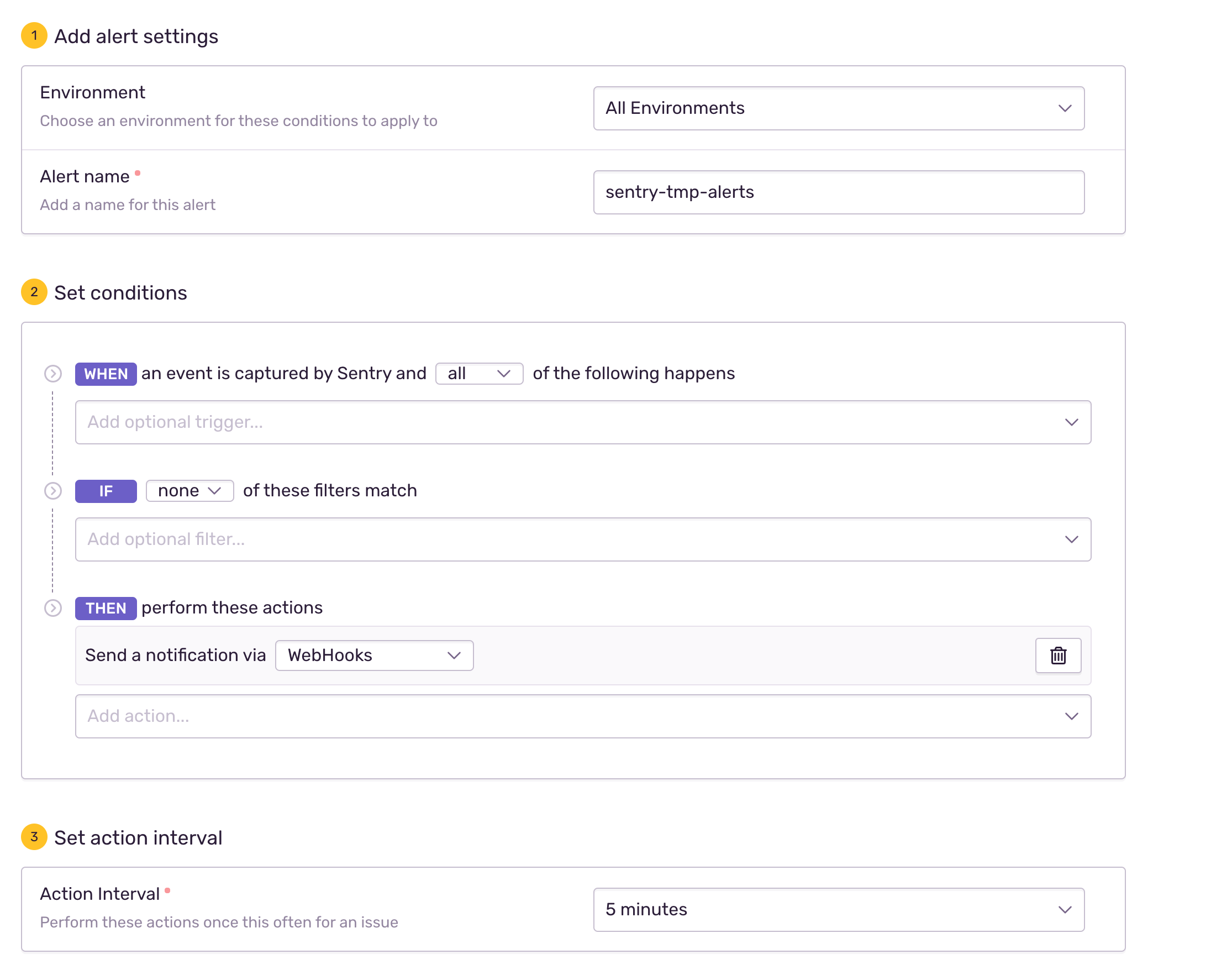Click the purple WHEN label
Image resolution: width=1232 pixels, height=975 pixels.
pos(106,374)
